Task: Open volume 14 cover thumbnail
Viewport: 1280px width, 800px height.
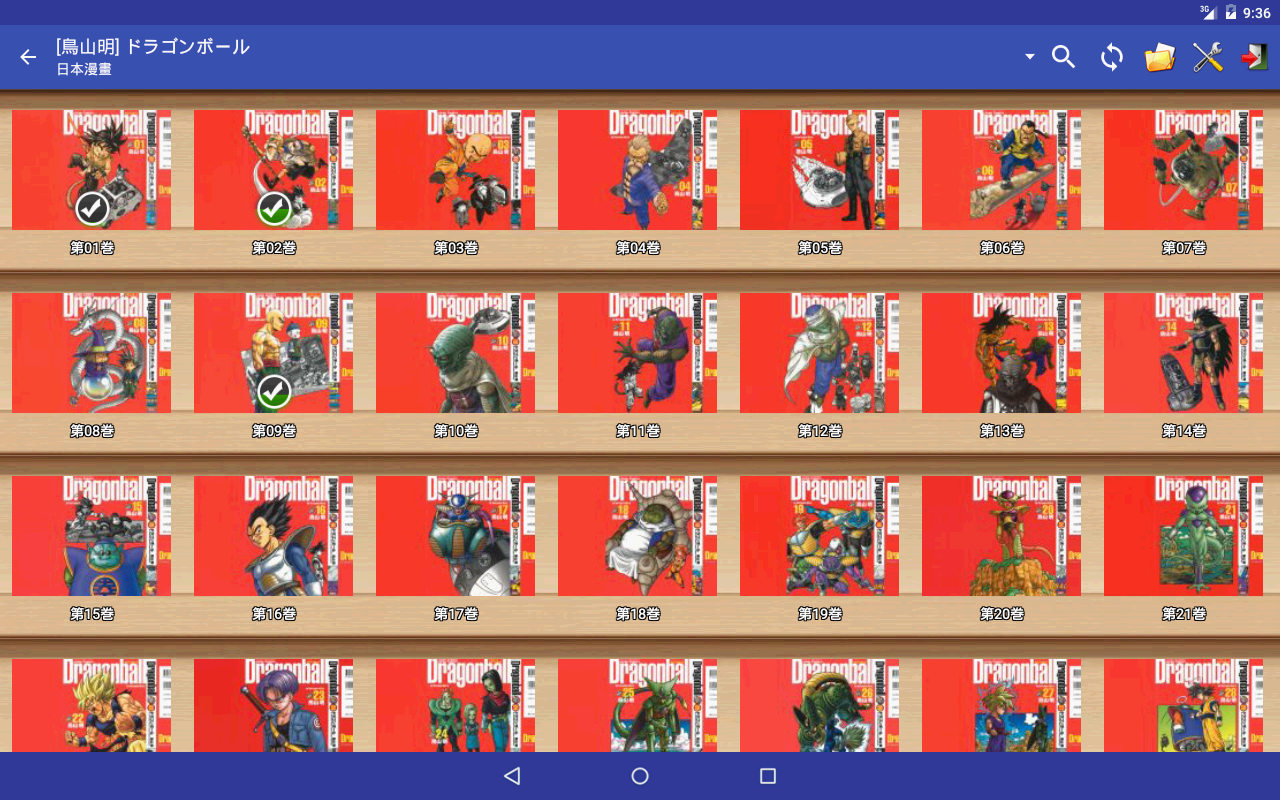Action: point(1184,353)
